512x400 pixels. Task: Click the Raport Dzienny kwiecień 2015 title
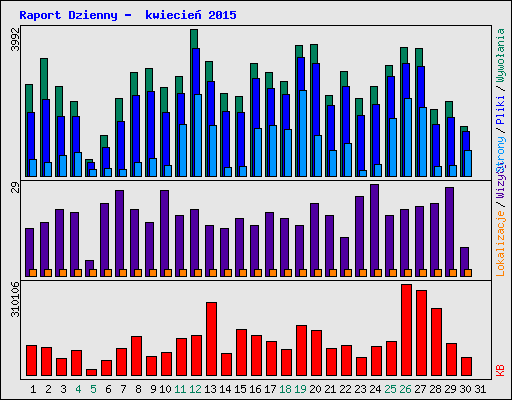point(128,15)
